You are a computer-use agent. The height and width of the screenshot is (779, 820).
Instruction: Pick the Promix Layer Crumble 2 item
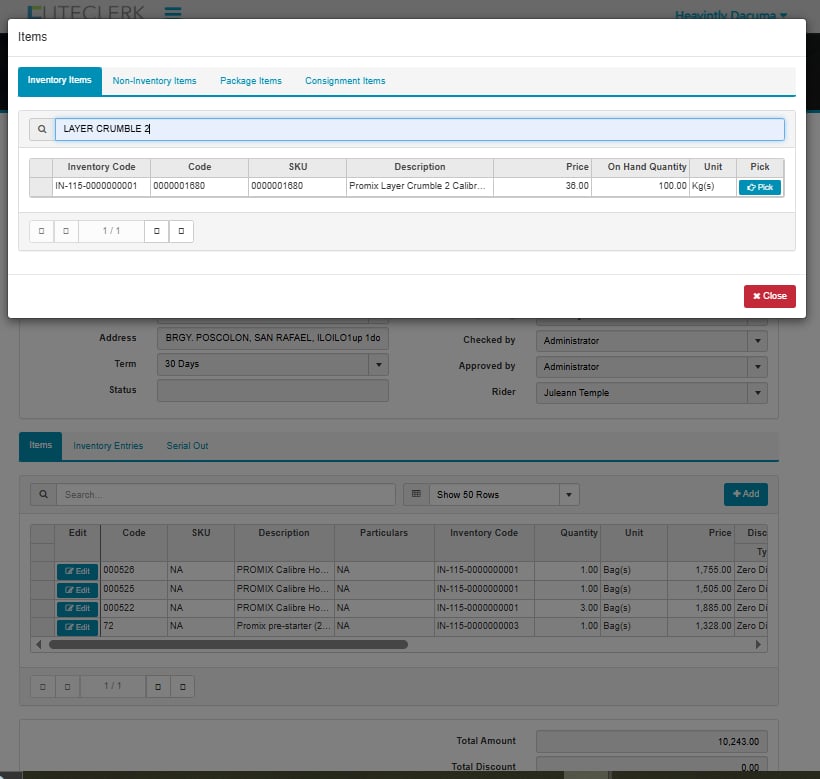click(759, 187)
